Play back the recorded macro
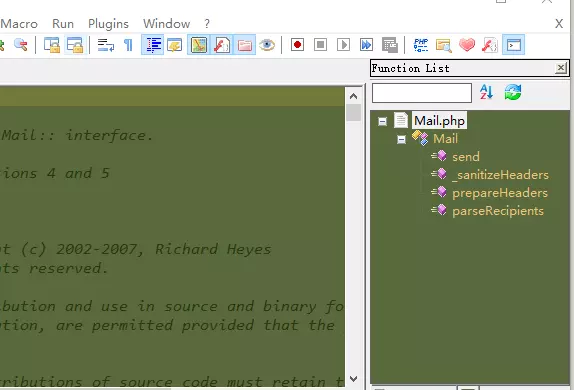Image resolution: width=574 pixels, height=390 pixels. 343,45
